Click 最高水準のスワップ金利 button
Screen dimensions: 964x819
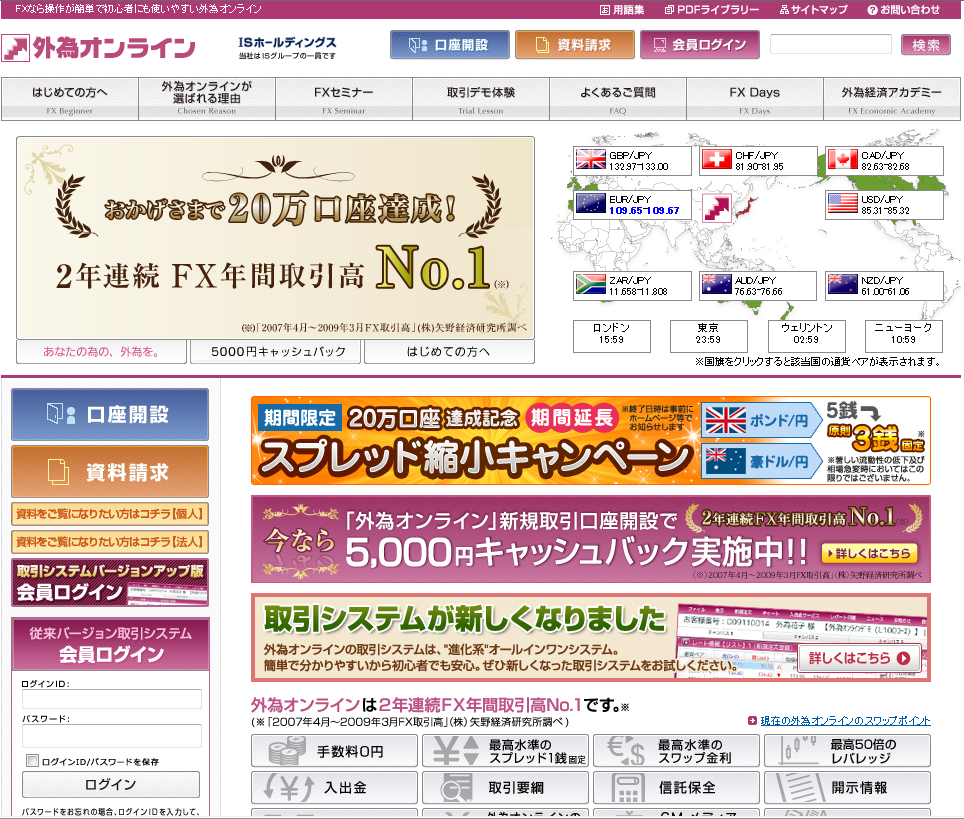point(676,751)
